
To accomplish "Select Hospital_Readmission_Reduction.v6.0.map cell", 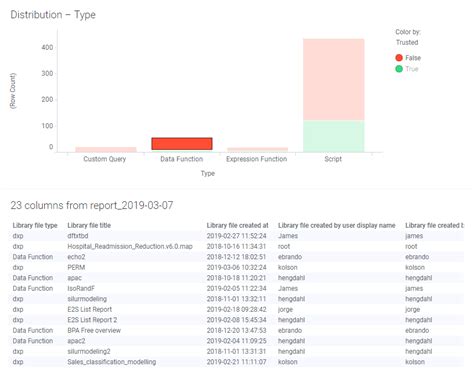I will click(x=130, y=246).
